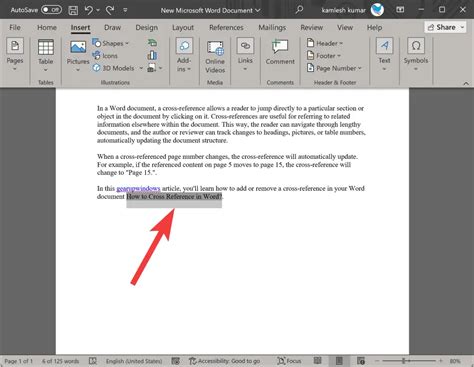This screenshot has height=367, width=474.
Task: Switch to Web Layout view
Action: (361, 361)
